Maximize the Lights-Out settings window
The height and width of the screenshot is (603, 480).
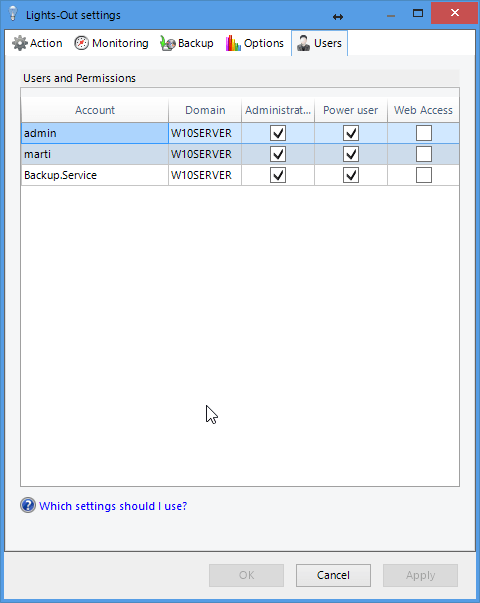[x=418, y=13]
